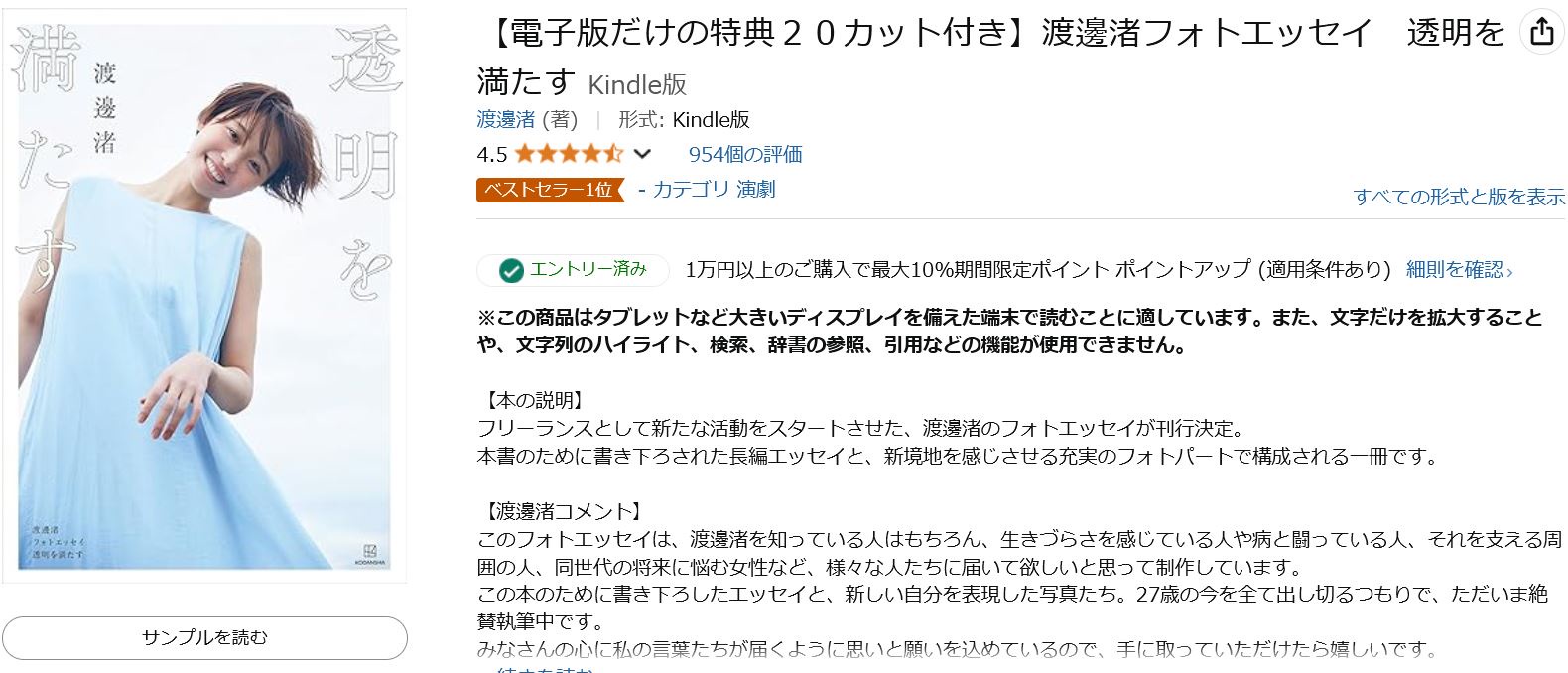Expand description via partially visible 続きを読む link
Image resolution: width=1568 pixels, height=673 pixels.
pyautogui.click(x=544, y=670)
